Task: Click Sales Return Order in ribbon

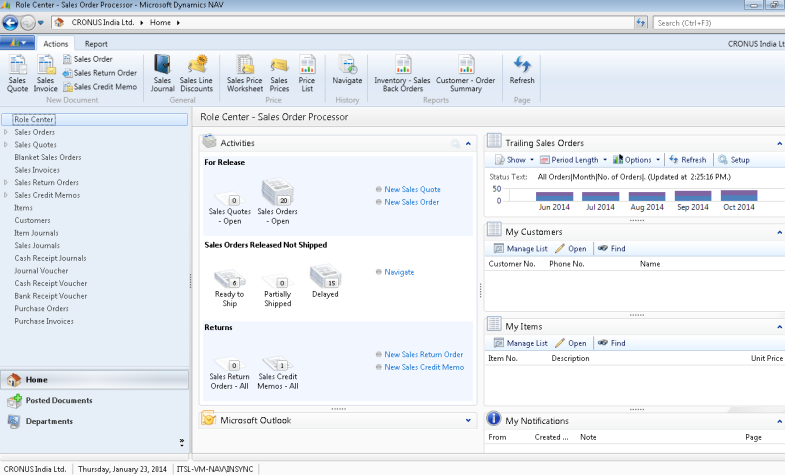Action: click(x=100, y=73)
